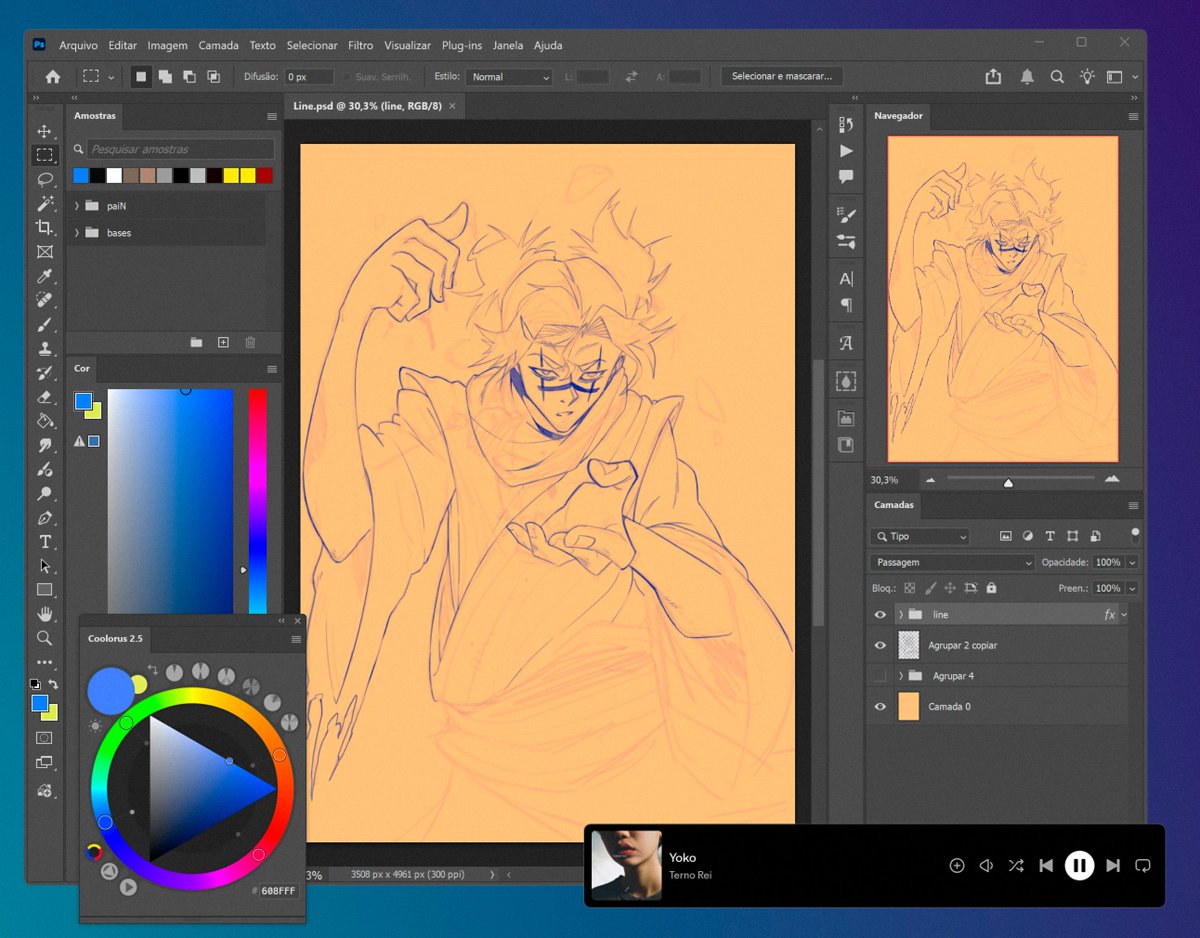Select the Frame tool
1200x938 pixels.
pyautogui.click(x=45, y=252)
